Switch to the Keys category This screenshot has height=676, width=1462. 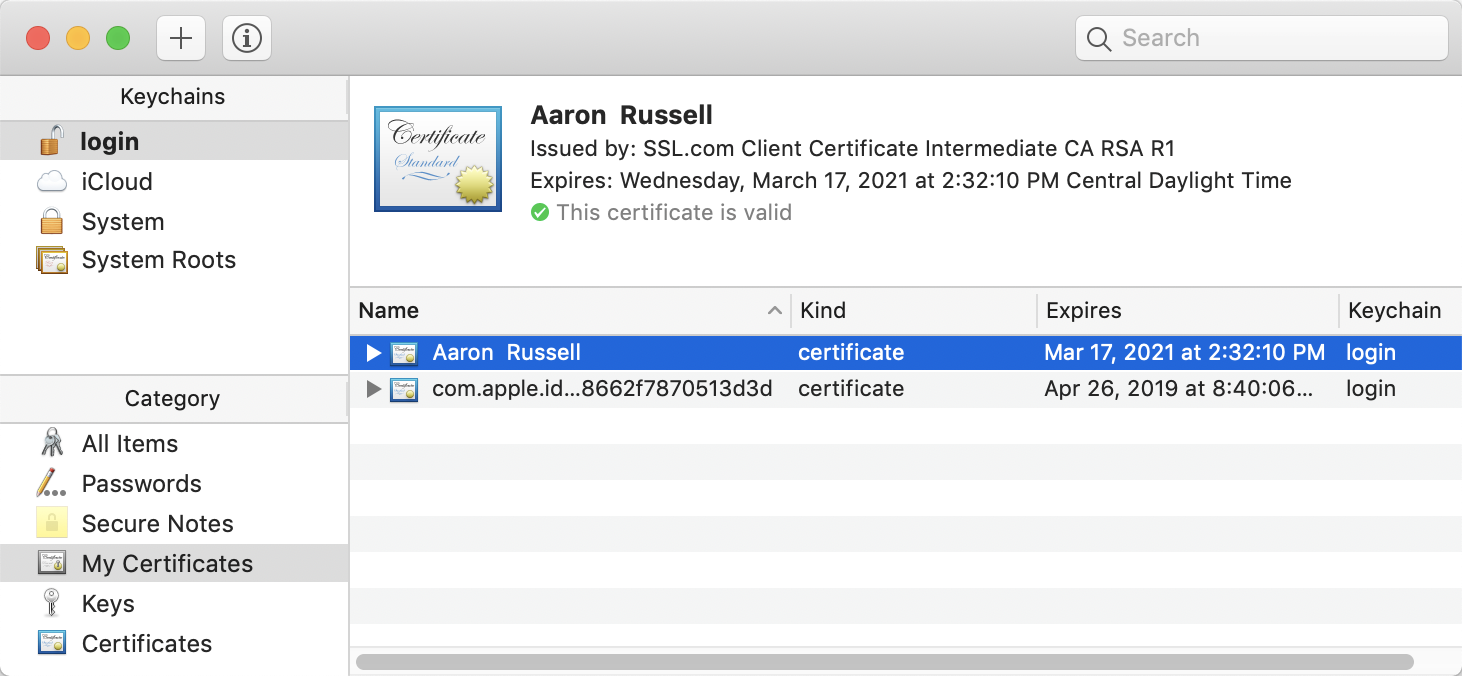click(108, 604)
